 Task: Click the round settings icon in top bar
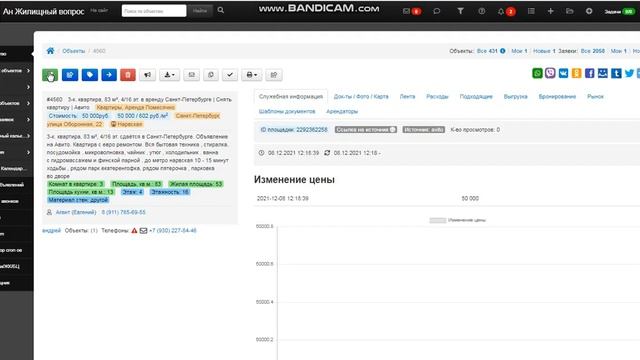589,11
